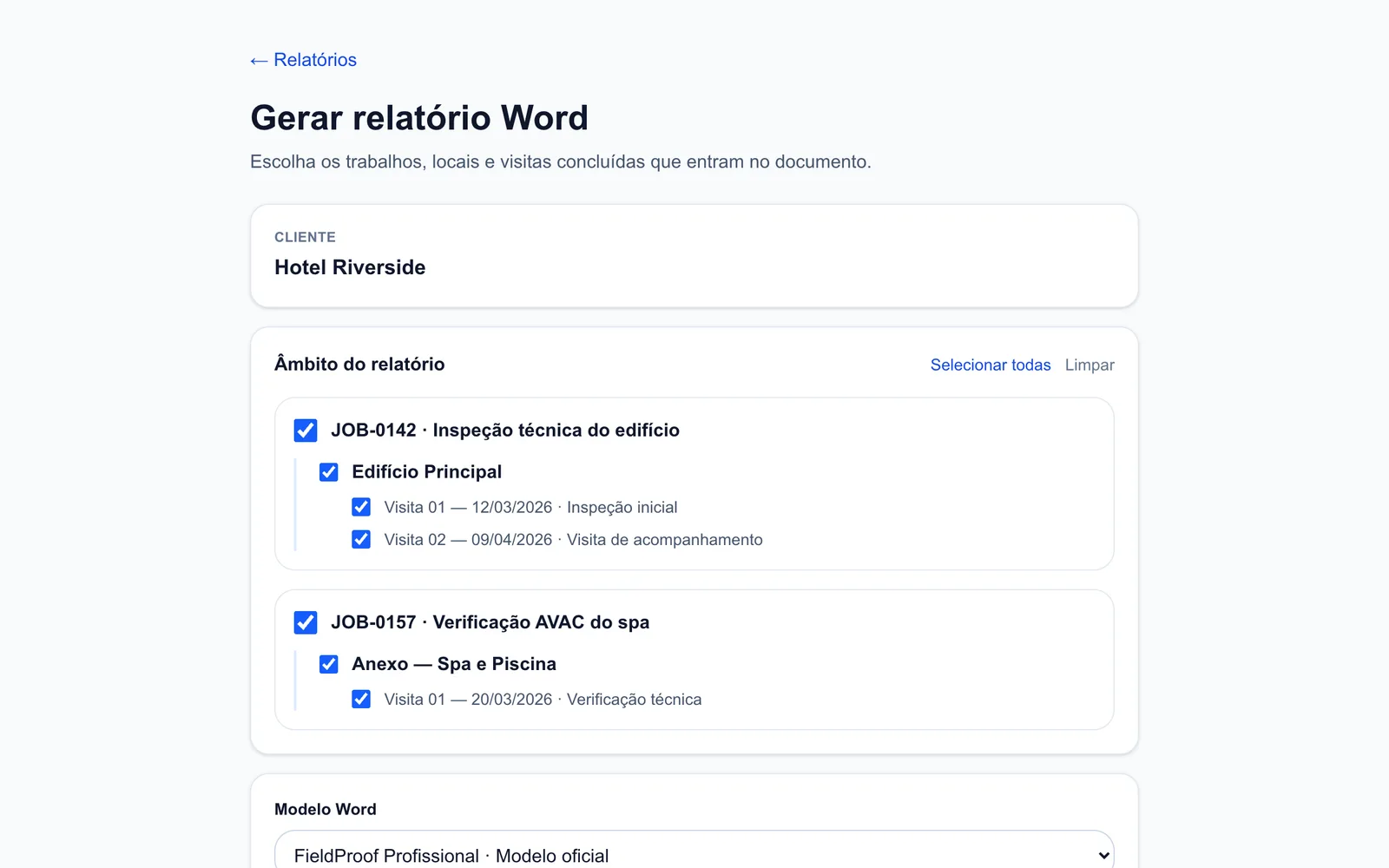The image size is (1389, 868).
Task: Click 'Limpar' to clear selections
Action: pos(1089,365)
